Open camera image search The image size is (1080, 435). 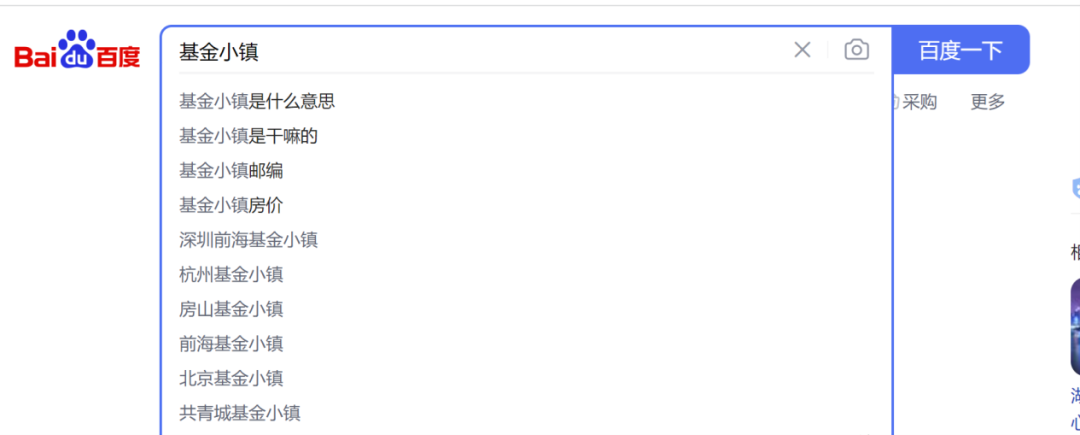(x=856, y=50)
